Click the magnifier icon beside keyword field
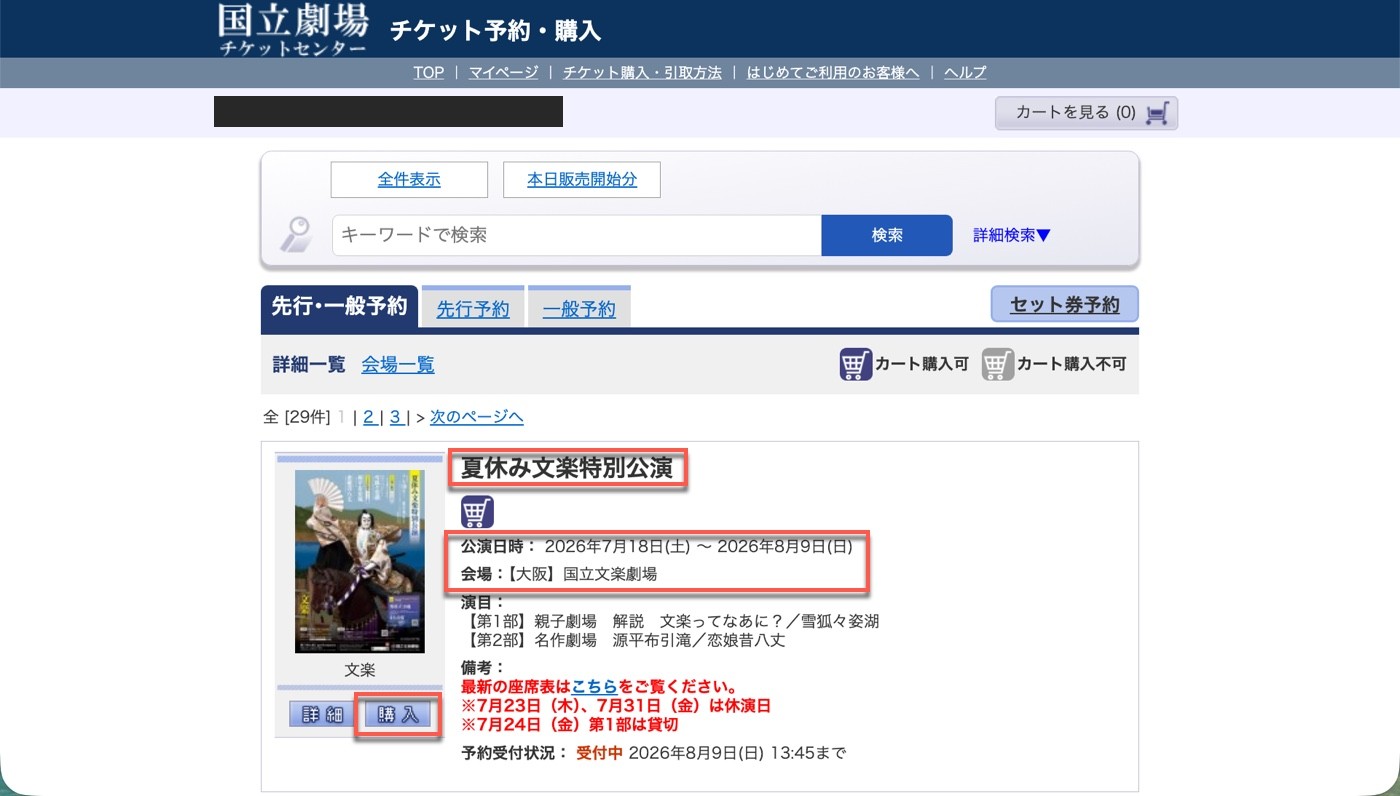This screenshot has width=1400, height=796. pyautogui.click(x=296, y=235)
